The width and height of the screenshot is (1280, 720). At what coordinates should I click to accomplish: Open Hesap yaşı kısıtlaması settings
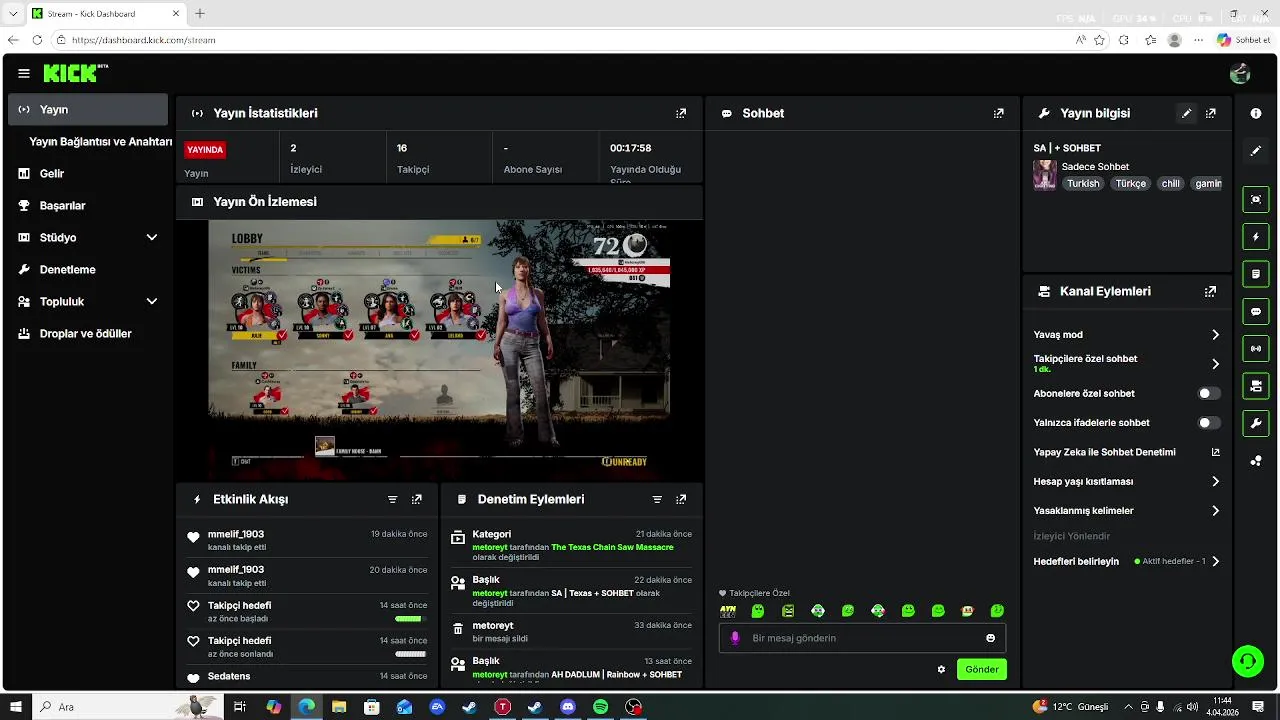pyautogui.click(x=1127, y=481)
